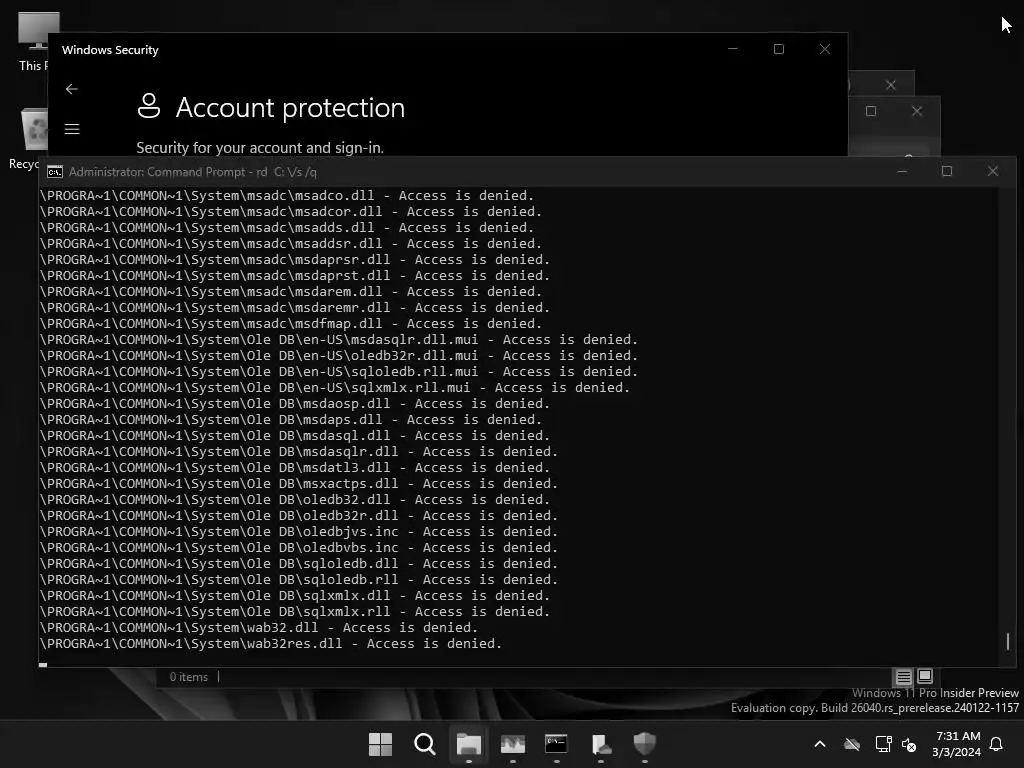Click the msxactps.dll access denied line
Viewport: 1024px width, 768px height.
[x=299, y=483]
